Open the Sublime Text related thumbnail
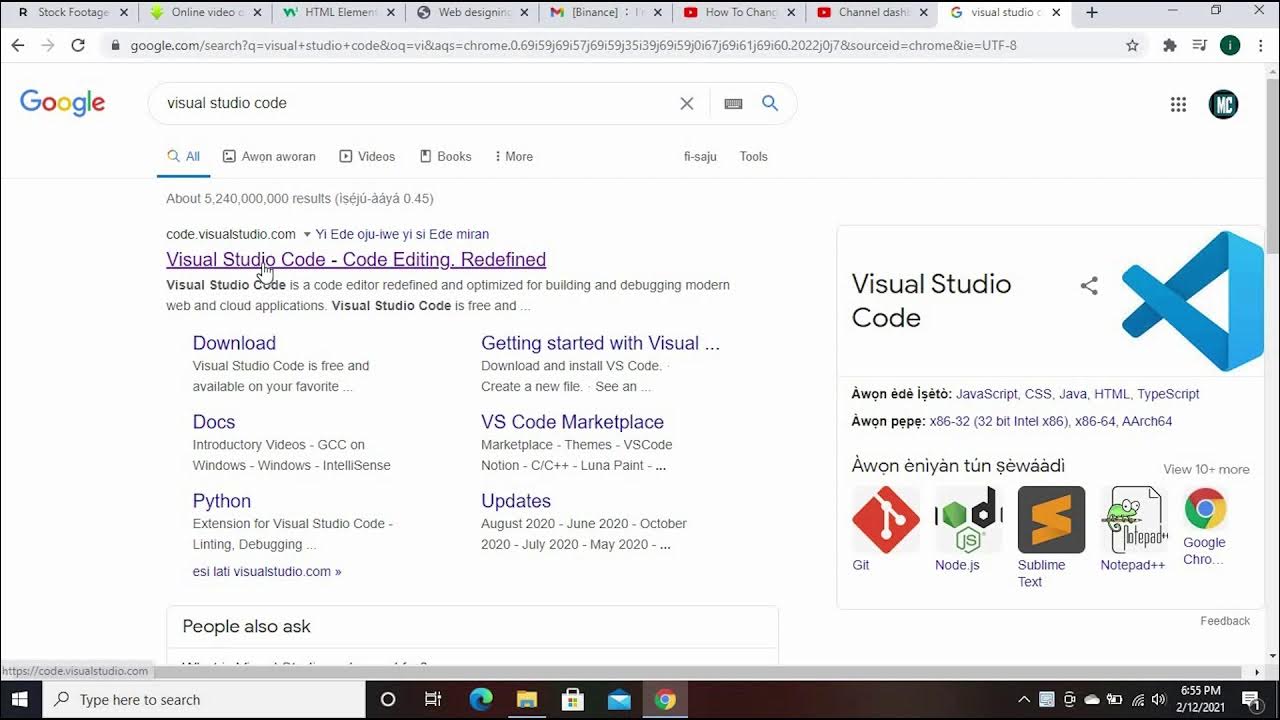Viewport: 1280px width, 720px height. (1051, 520)
